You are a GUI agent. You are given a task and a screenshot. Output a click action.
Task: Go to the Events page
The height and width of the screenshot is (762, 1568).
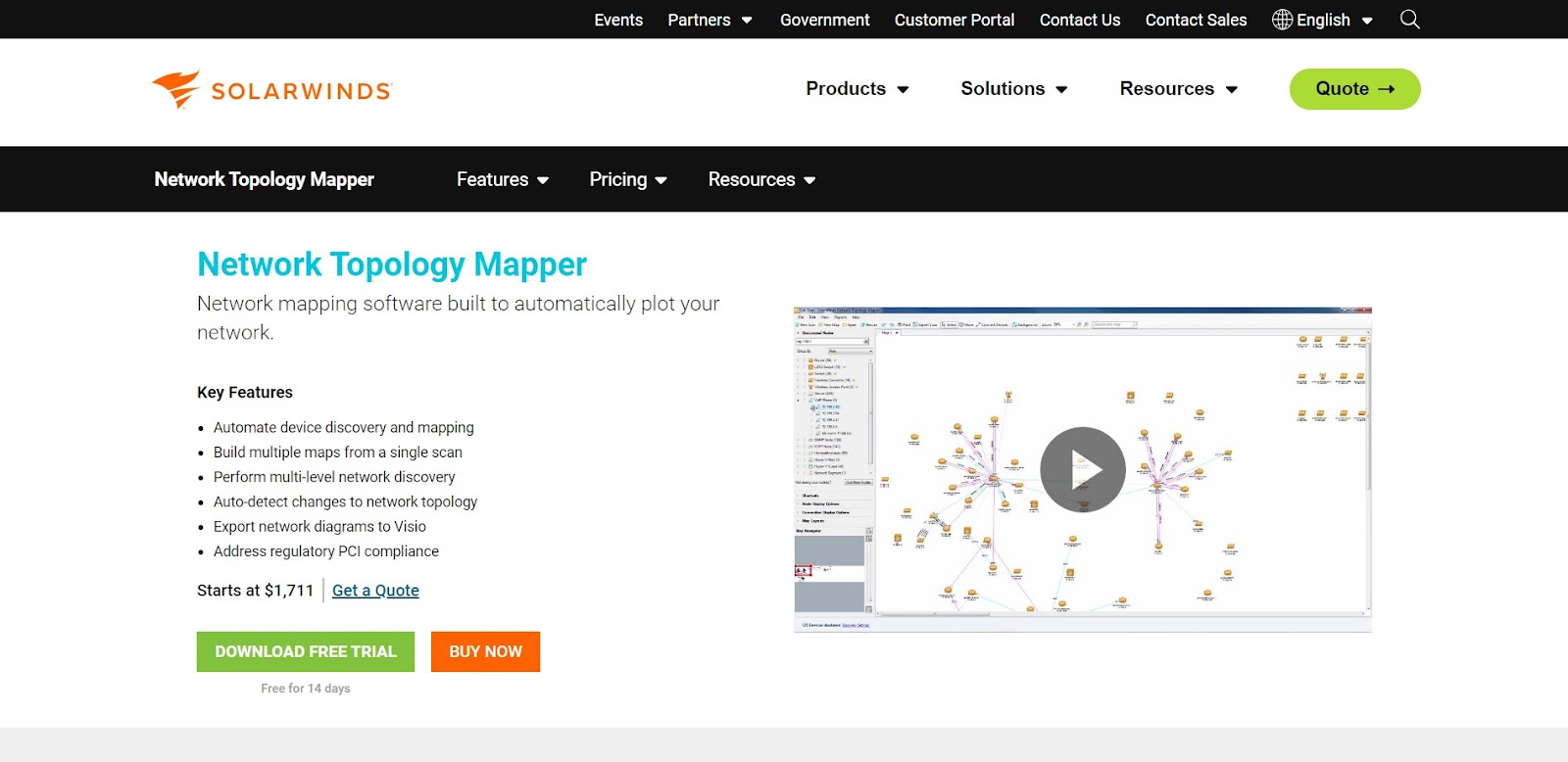(x=618, y=20)
